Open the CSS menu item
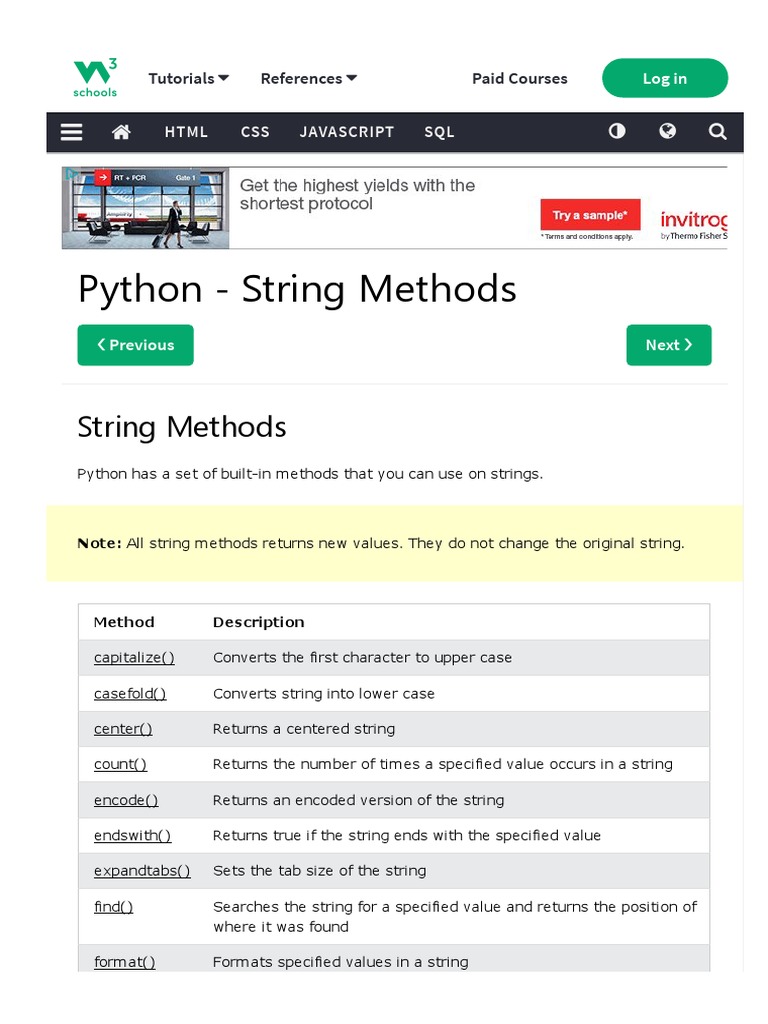This screenshot has width=768, height=1024. [x=255, y=132]
